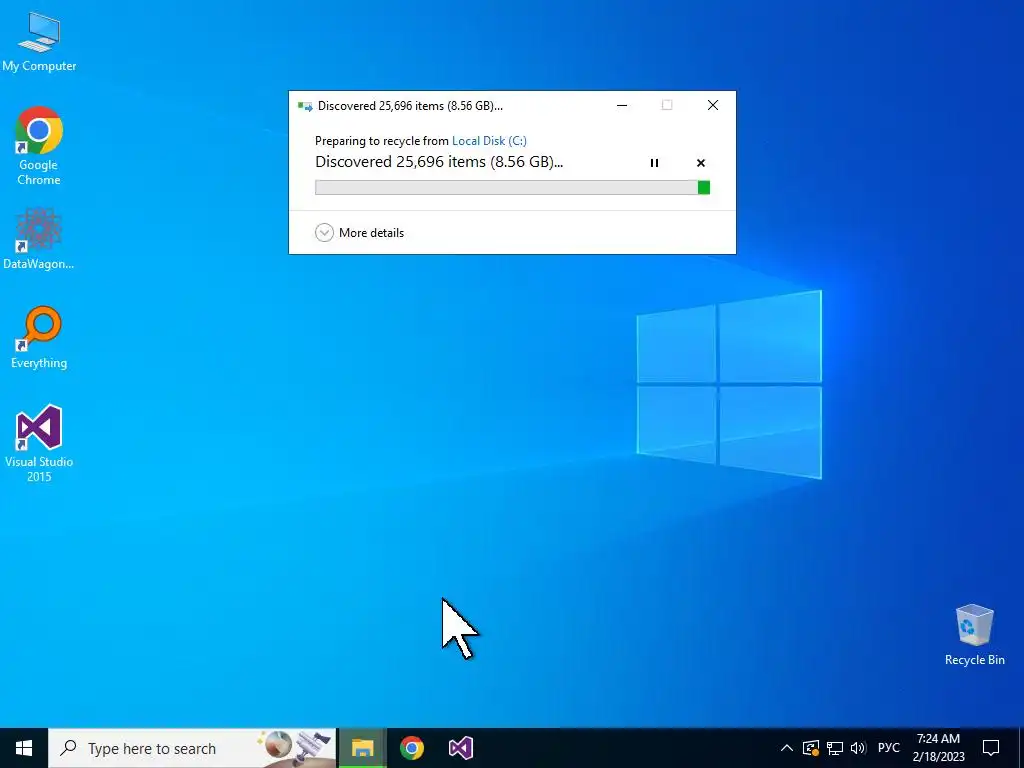
Task: Click the dialog title bar transfer icon
Action: 305,106
